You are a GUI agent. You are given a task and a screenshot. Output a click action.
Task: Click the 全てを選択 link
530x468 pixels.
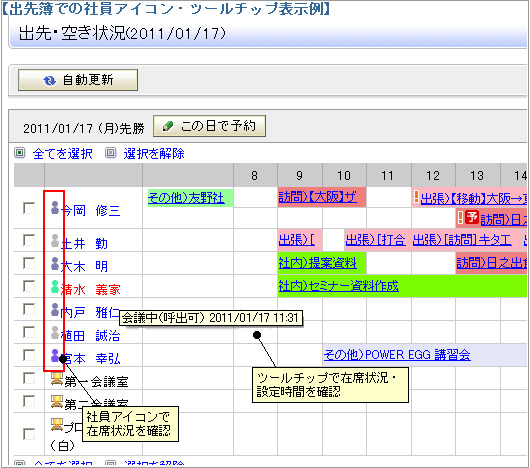63,153
